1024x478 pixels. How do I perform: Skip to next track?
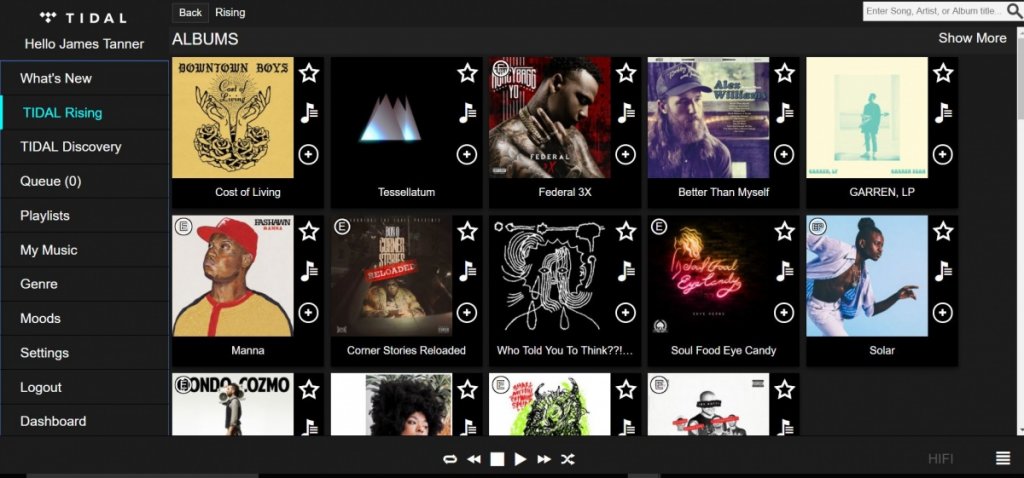point(544,459)
